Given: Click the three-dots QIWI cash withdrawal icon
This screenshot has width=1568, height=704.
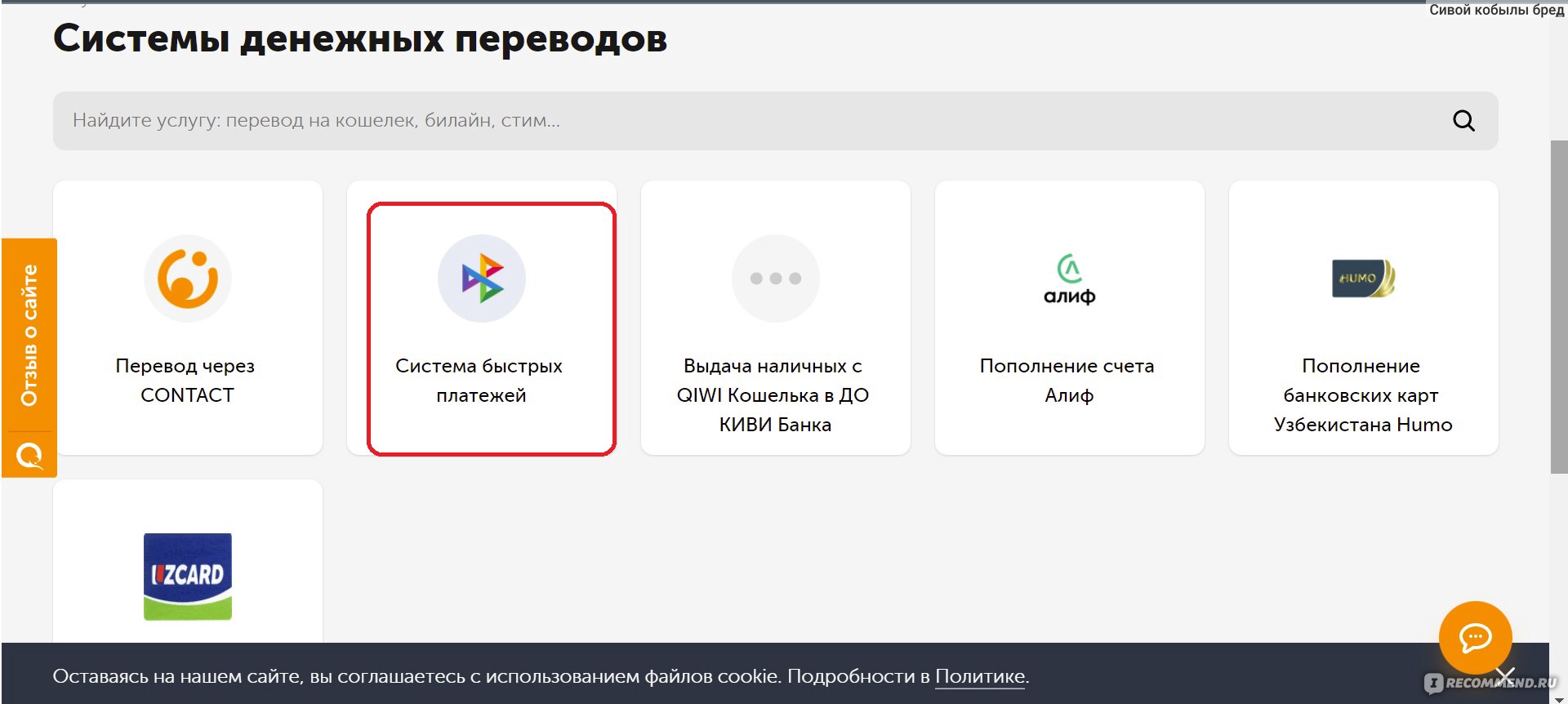Looking at the screenshot, I should (776, 278).
